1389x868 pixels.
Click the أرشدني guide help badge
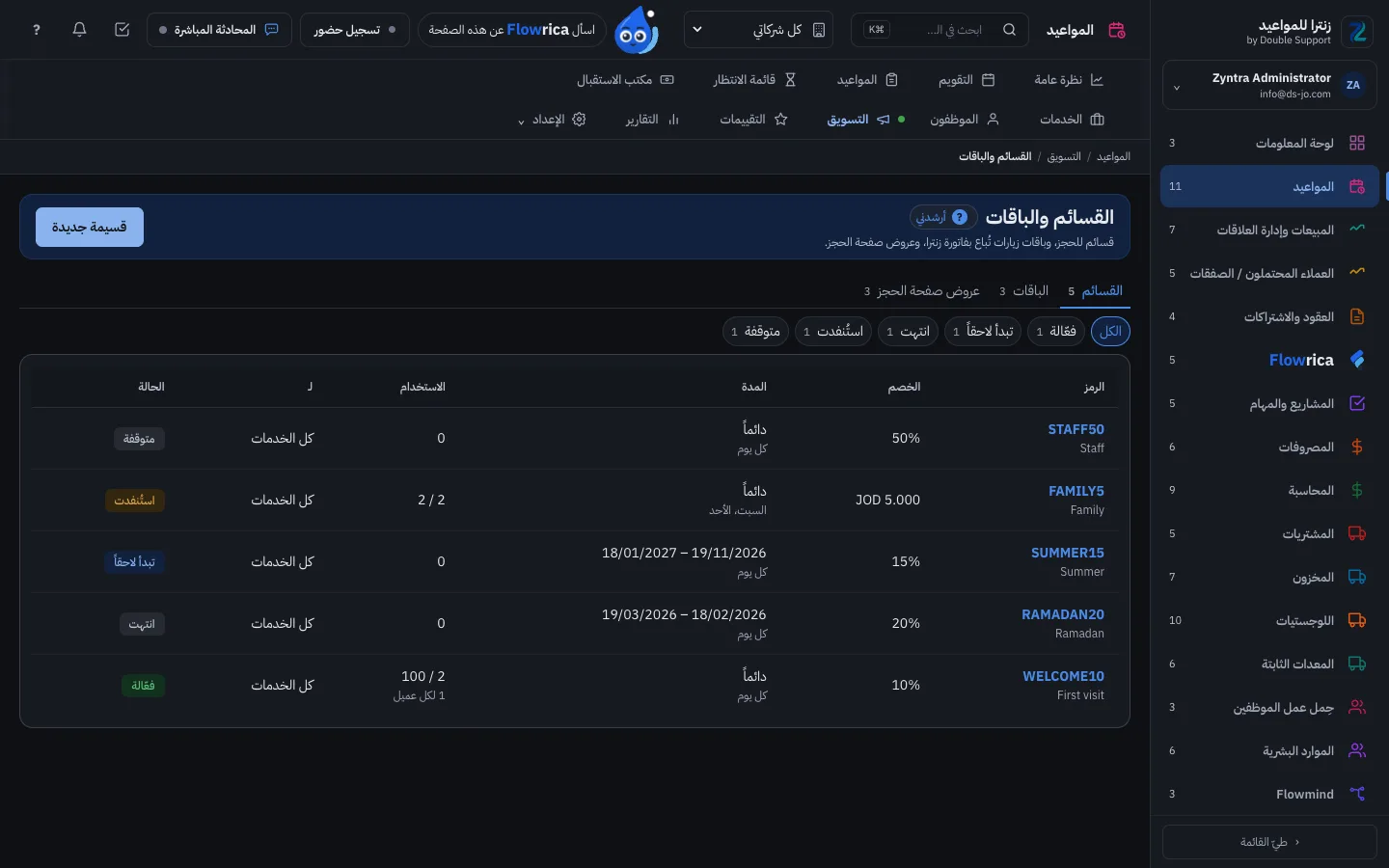coord(942,217)
